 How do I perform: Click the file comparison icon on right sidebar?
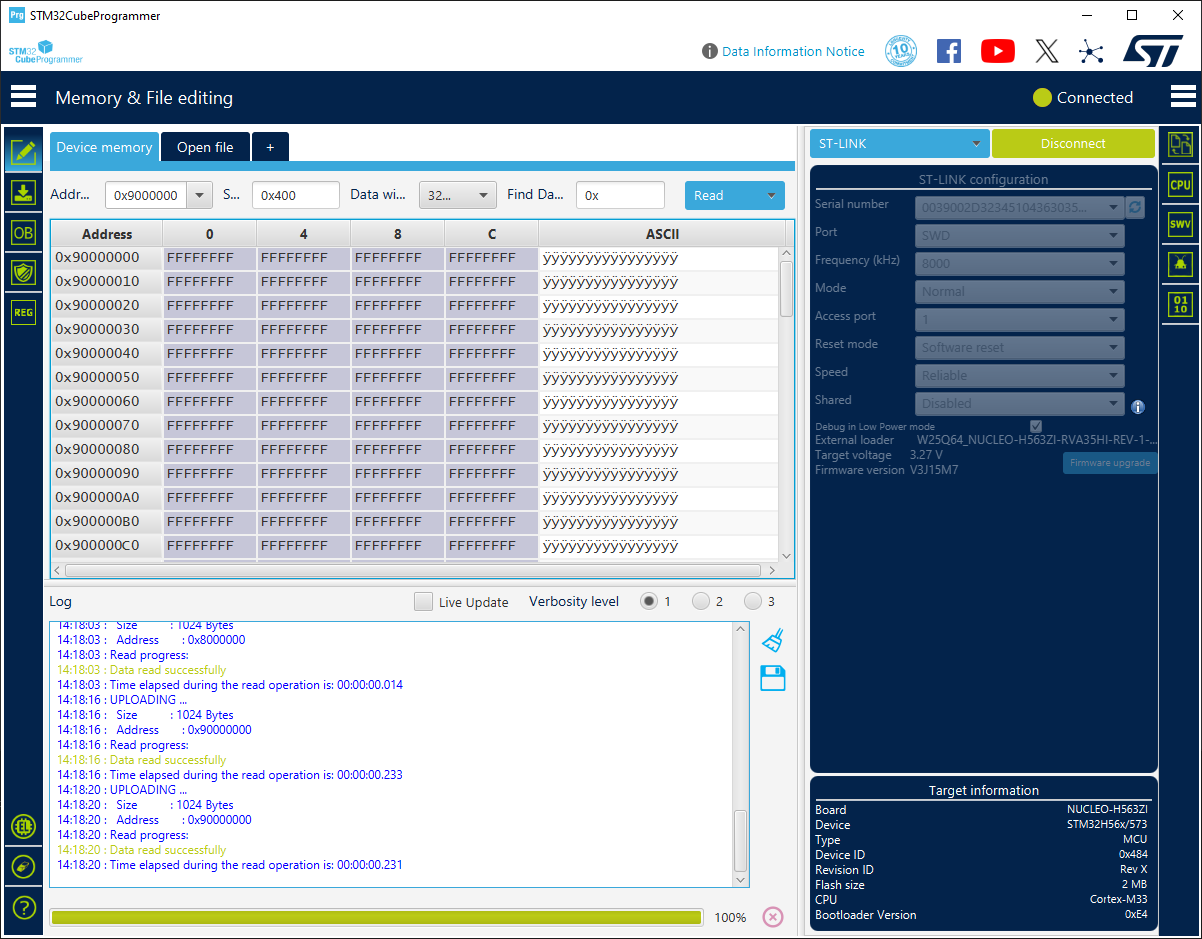(1180, 144)
